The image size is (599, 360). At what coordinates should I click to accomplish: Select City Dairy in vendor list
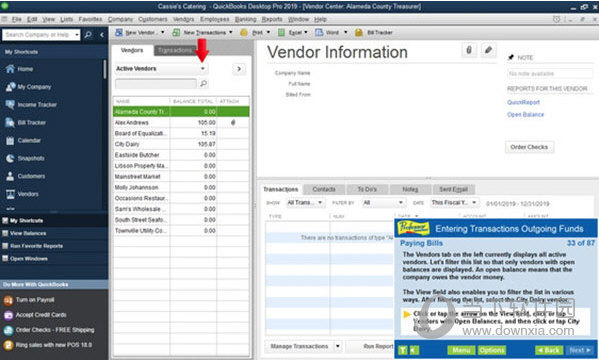(181, 144)
